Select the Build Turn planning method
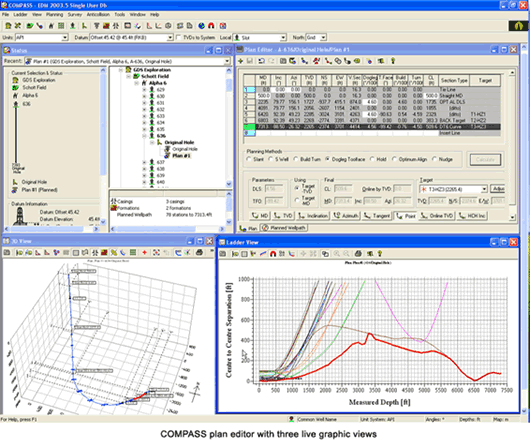 (296, 159)
